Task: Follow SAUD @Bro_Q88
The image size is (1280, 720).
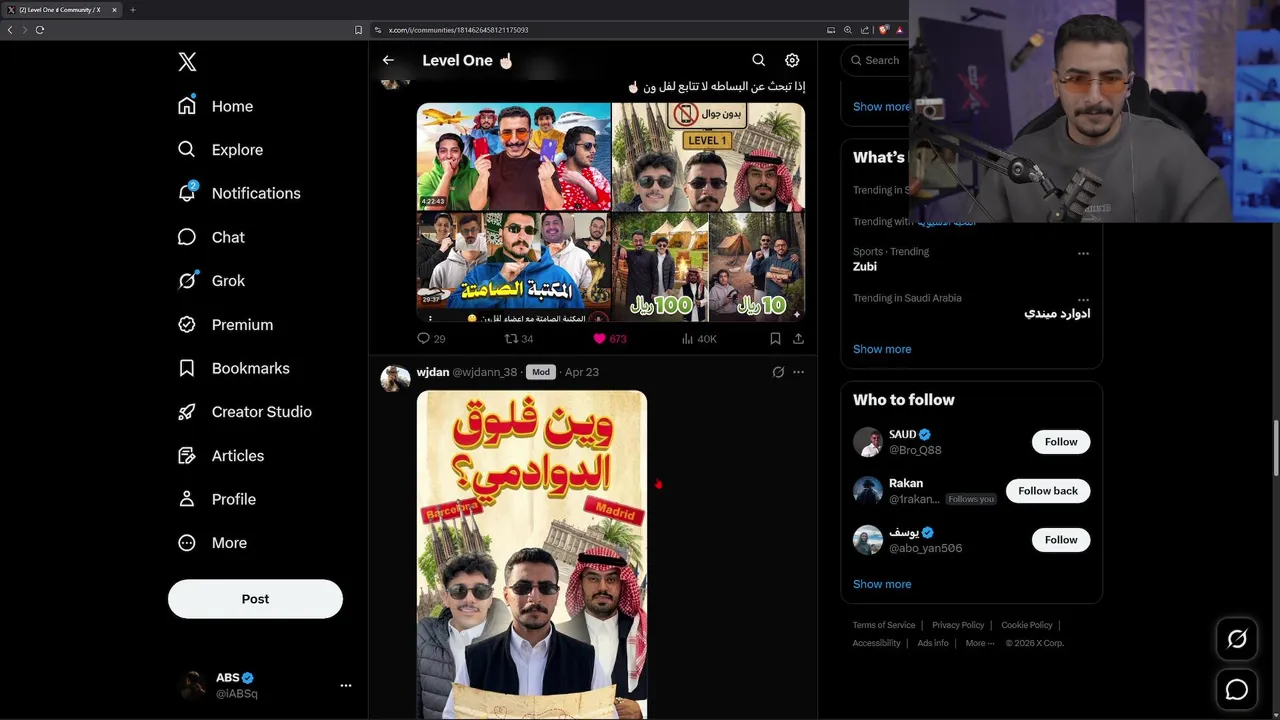Action: [1061, 442]
